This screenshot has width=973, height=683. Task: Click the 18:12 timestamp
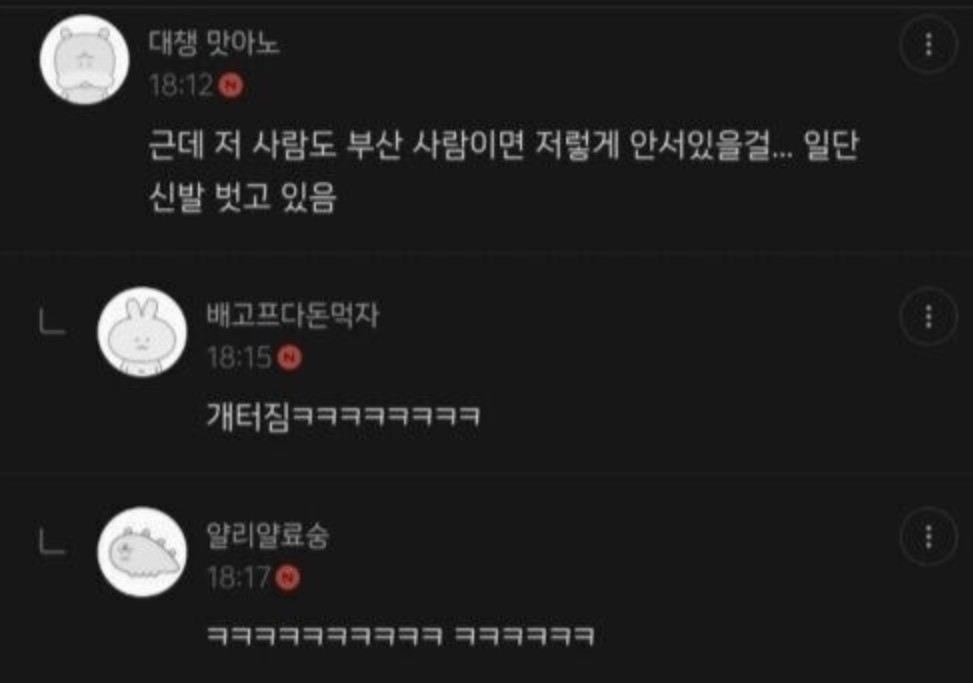tap(181, 85)
